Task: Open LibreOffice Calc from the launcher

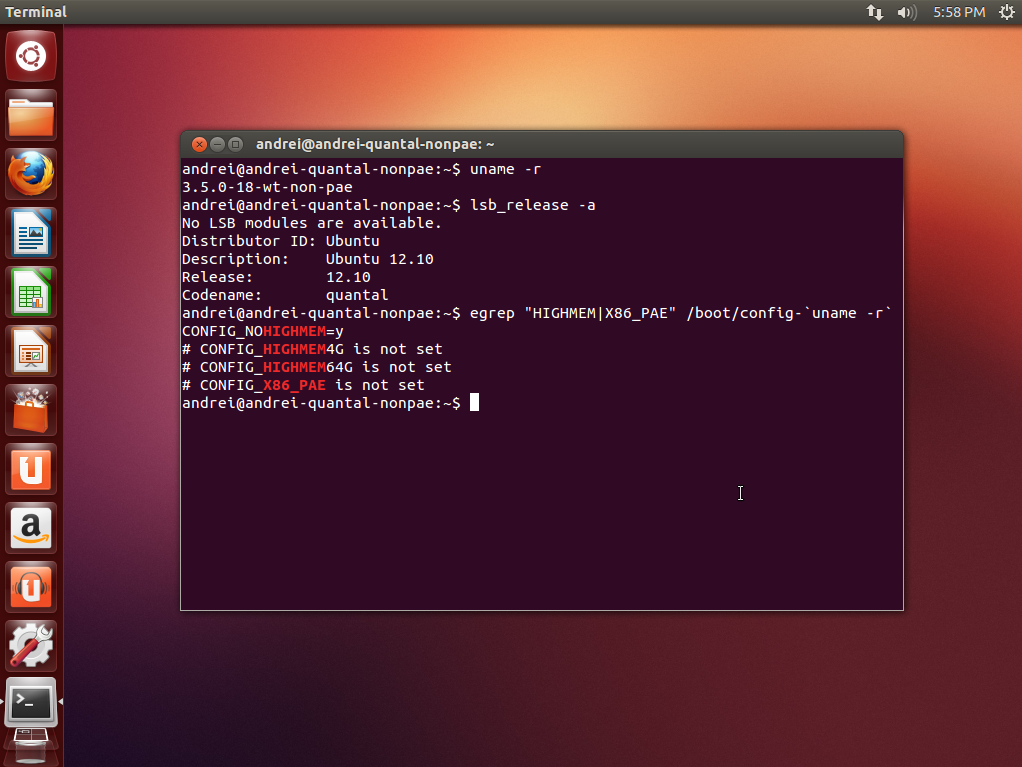Action: coord(30,291)
